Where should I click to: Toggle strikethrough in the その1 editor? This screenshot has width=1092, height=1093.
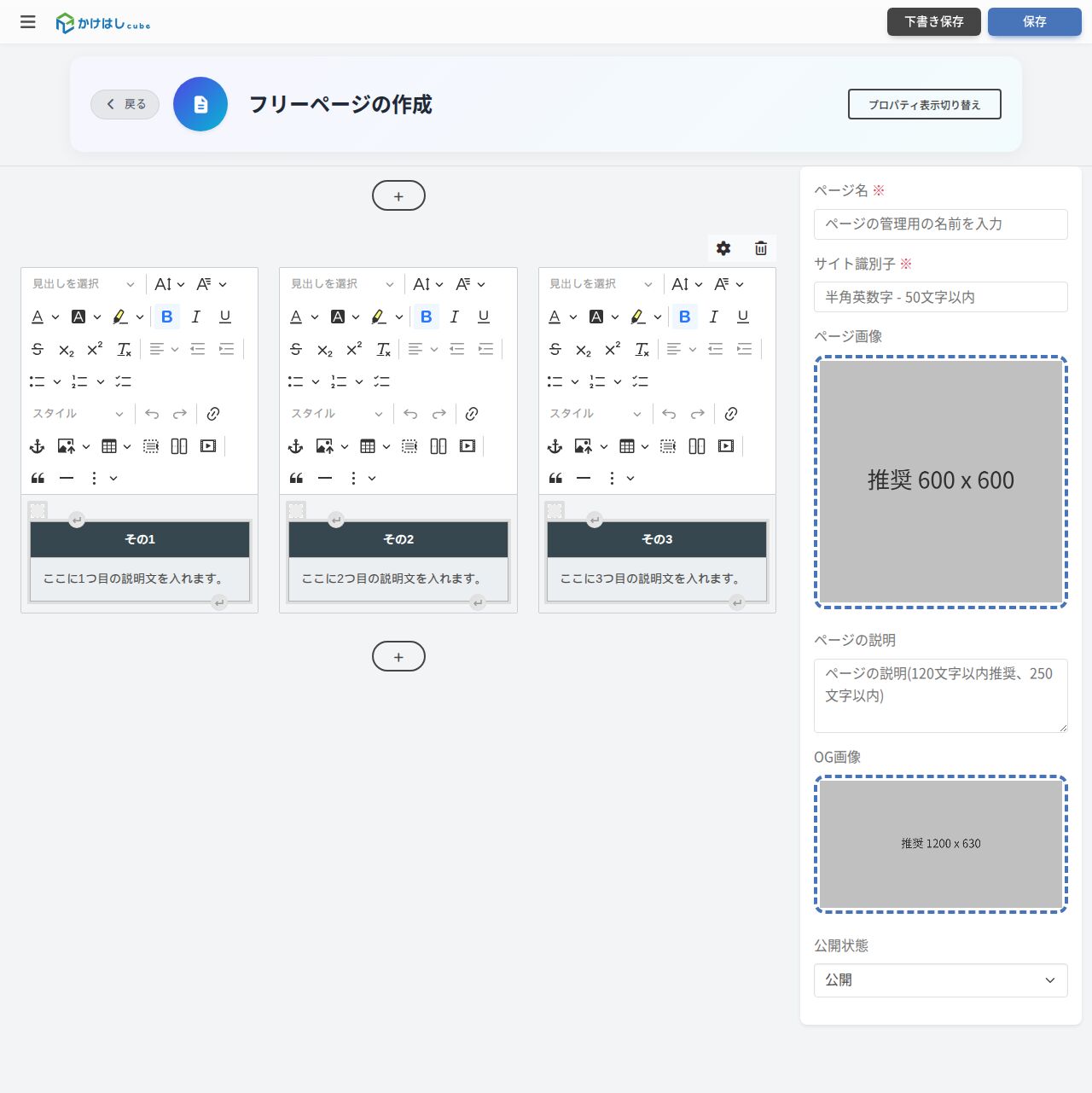pyautogui.click(x=38, y=349)
